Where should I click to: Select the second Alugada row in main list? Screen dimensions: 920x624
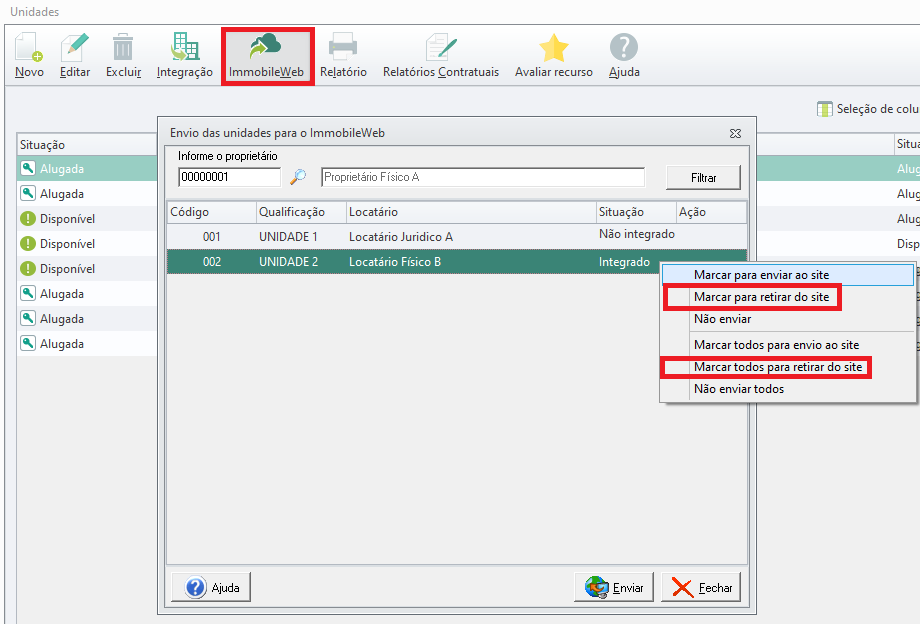click(87, 194)
